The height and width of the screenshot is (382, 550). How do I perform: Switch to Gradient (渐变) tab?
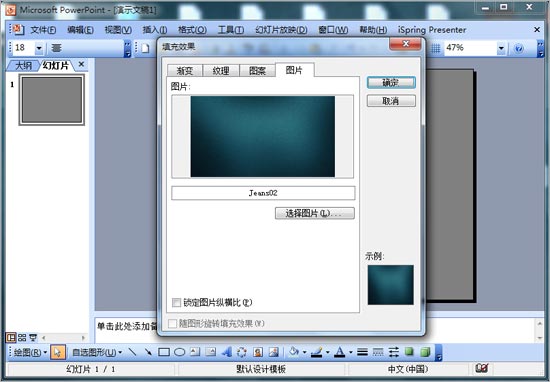coord(185,71)
